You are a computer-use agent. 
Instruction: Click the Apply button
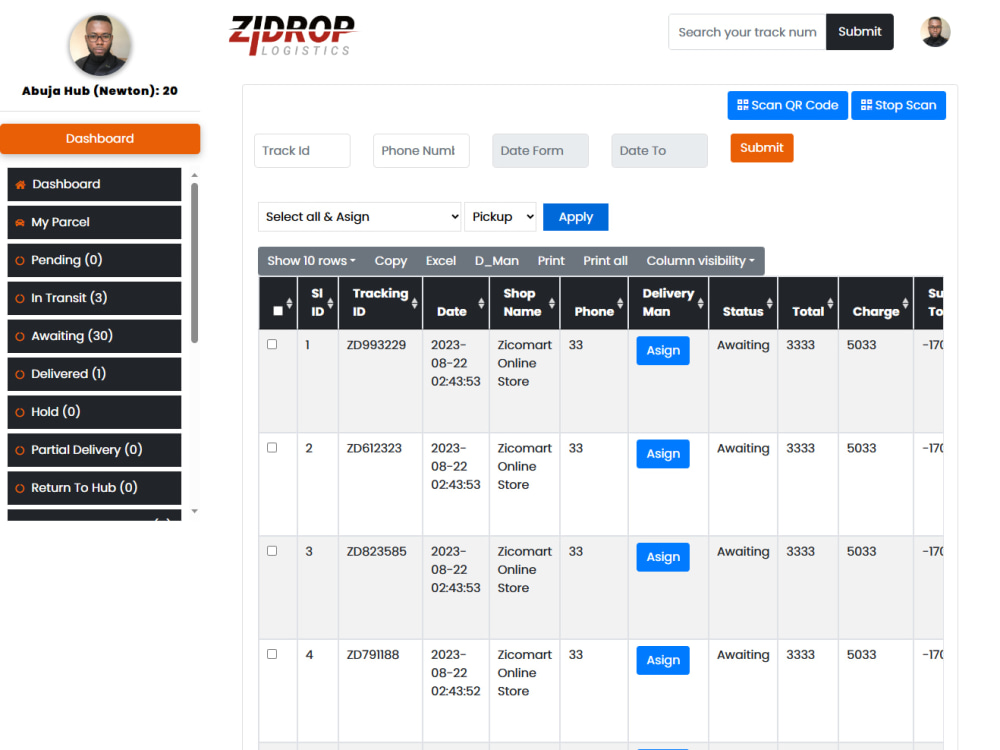pyautogui.click(x=575, y=217)
